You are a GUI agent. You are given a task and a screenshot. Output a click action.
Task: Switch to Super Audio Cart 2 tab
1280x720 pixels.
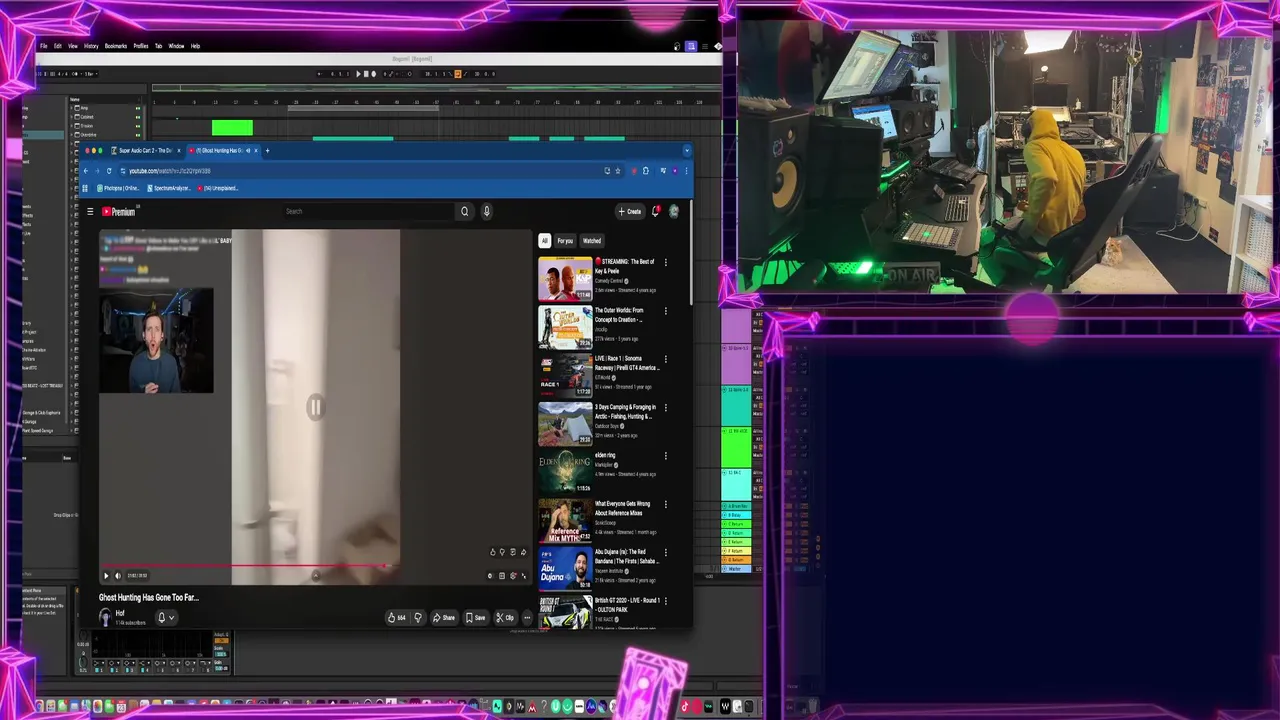[x=145, y=150]
